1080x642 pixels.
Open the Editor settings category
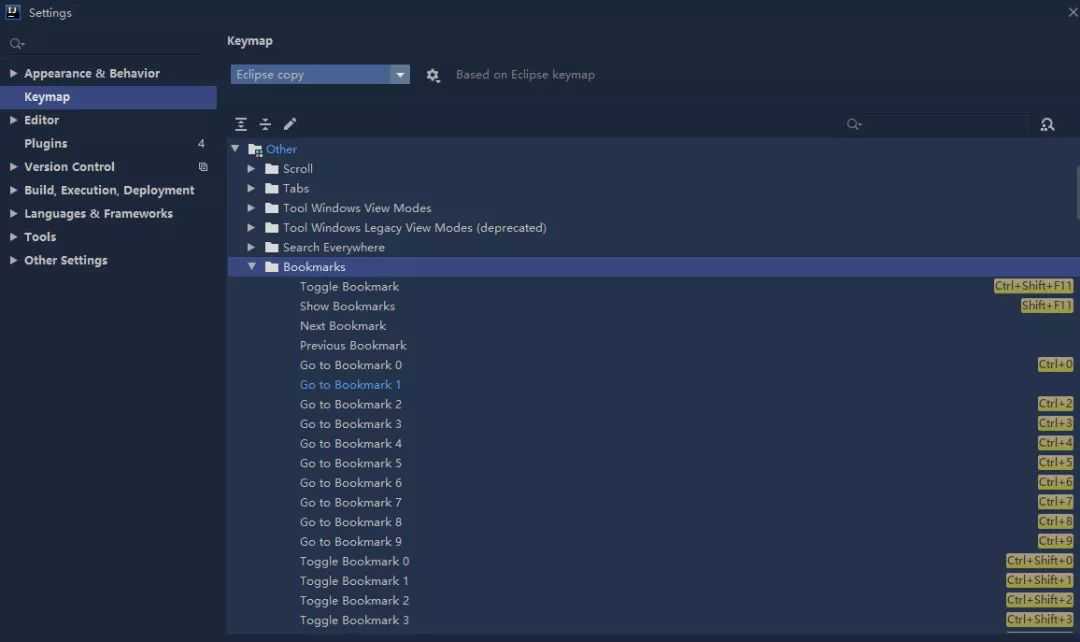pyautogui.click(x=42, y=120)
